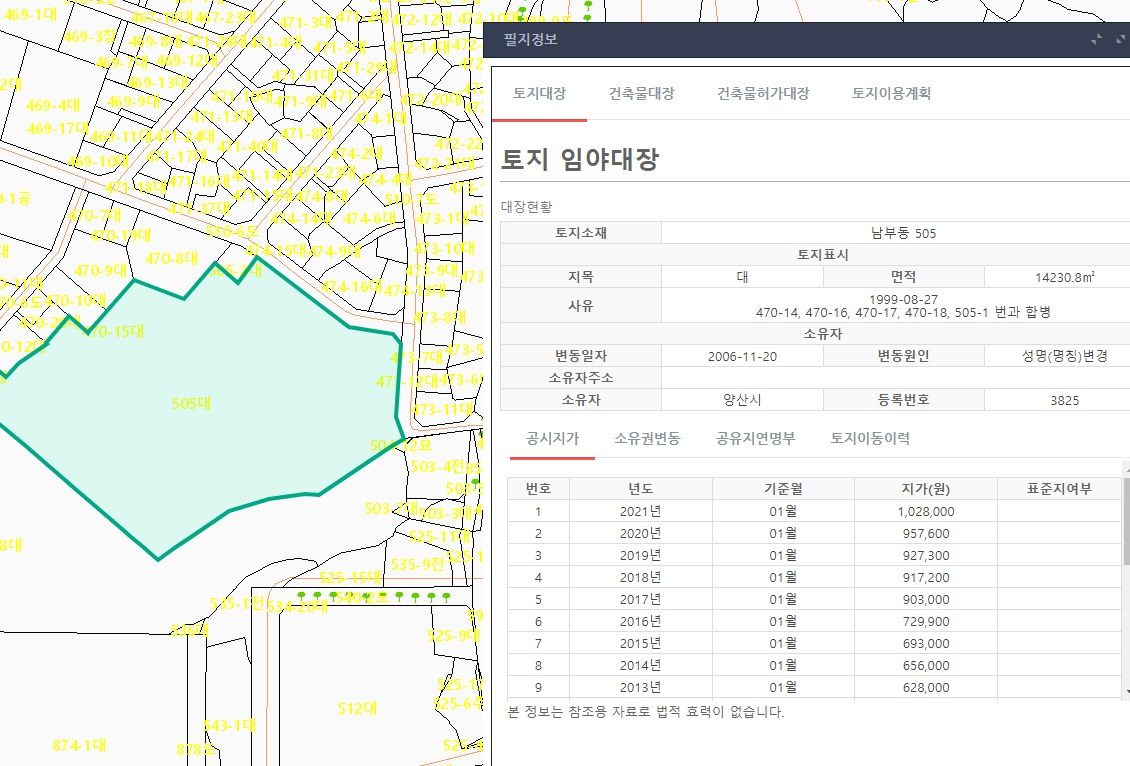This screenshot has width=1130, height=766.
Task: Click the 년도 column header
Action: coord(641,489)
